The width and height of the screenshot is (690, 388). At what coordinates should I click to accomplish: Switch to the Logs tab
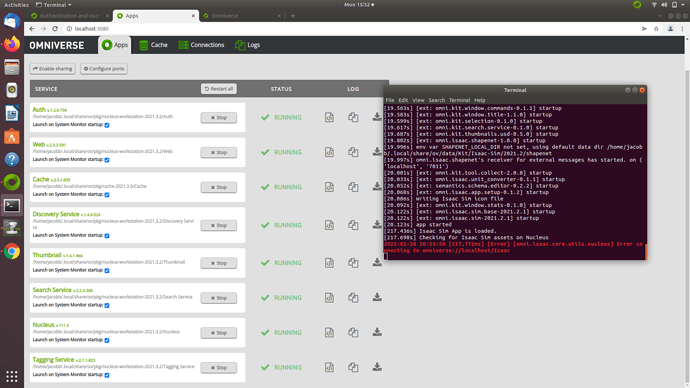tap(247, 45)
